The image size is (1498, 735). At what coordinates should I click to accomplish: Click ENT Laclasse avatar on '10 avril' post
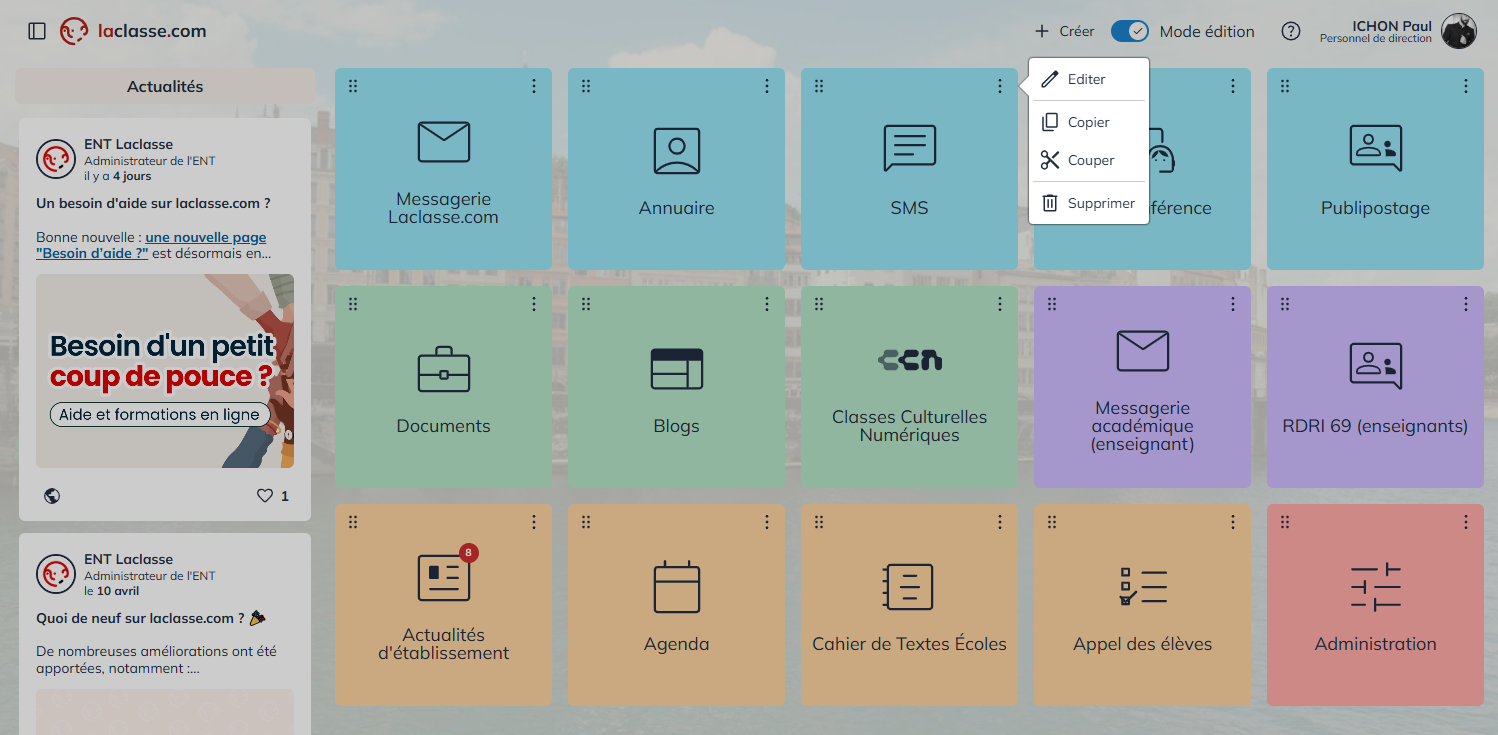(56, 574)
